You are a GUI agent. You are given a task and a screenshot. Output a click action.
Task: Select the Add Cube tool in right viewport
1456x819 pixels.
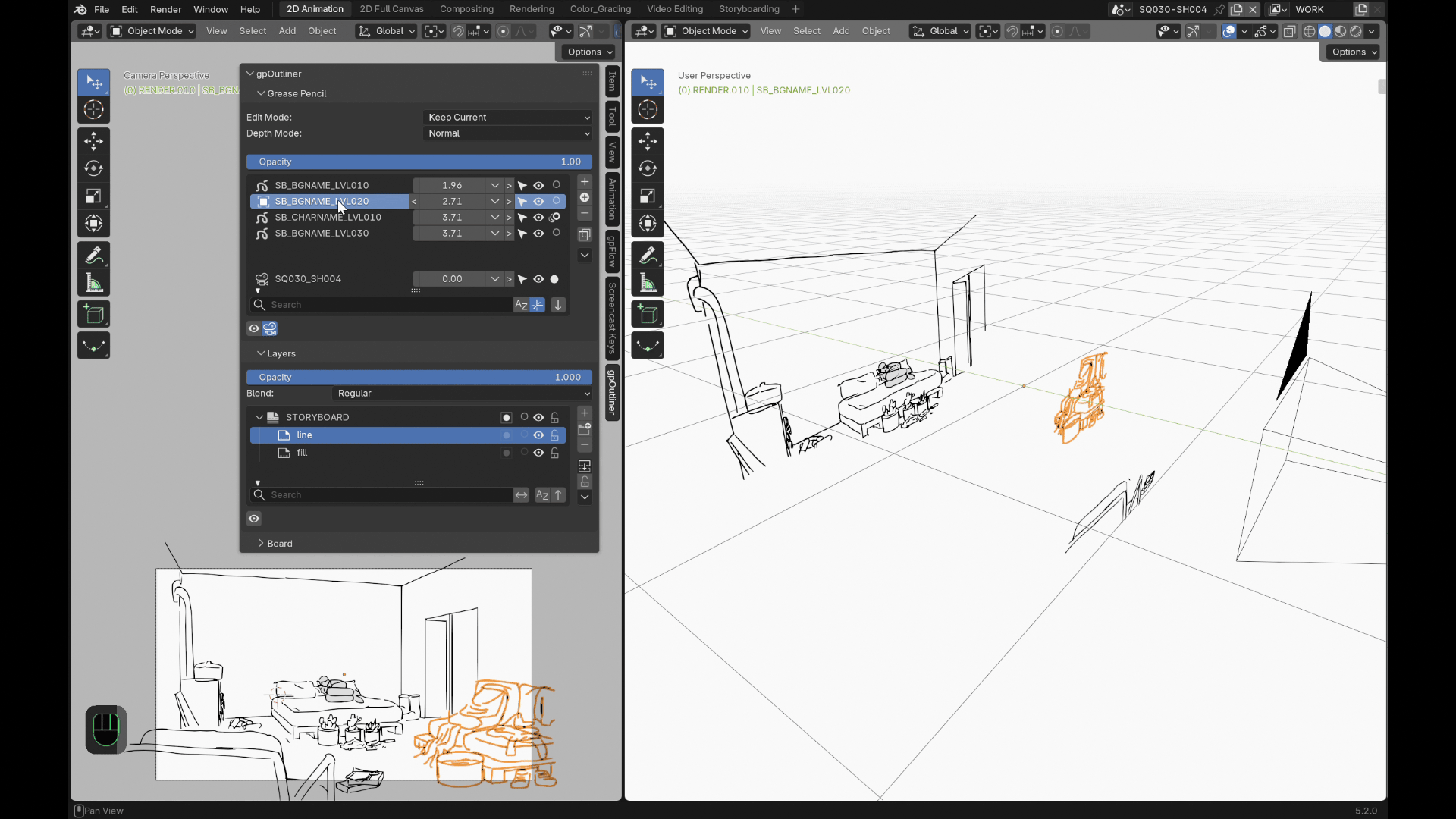(x=648, y=314)
